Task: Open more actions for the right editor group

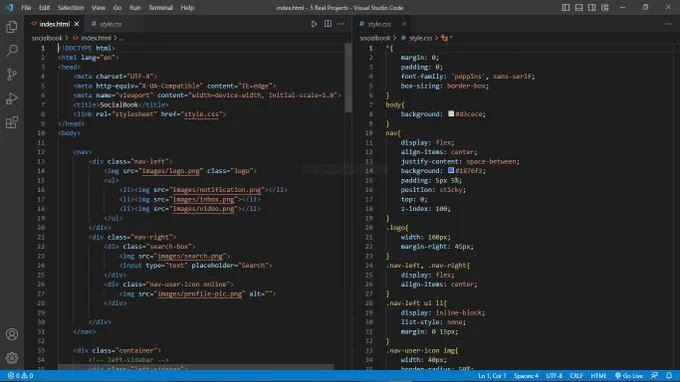Action: tap(668, 24)
